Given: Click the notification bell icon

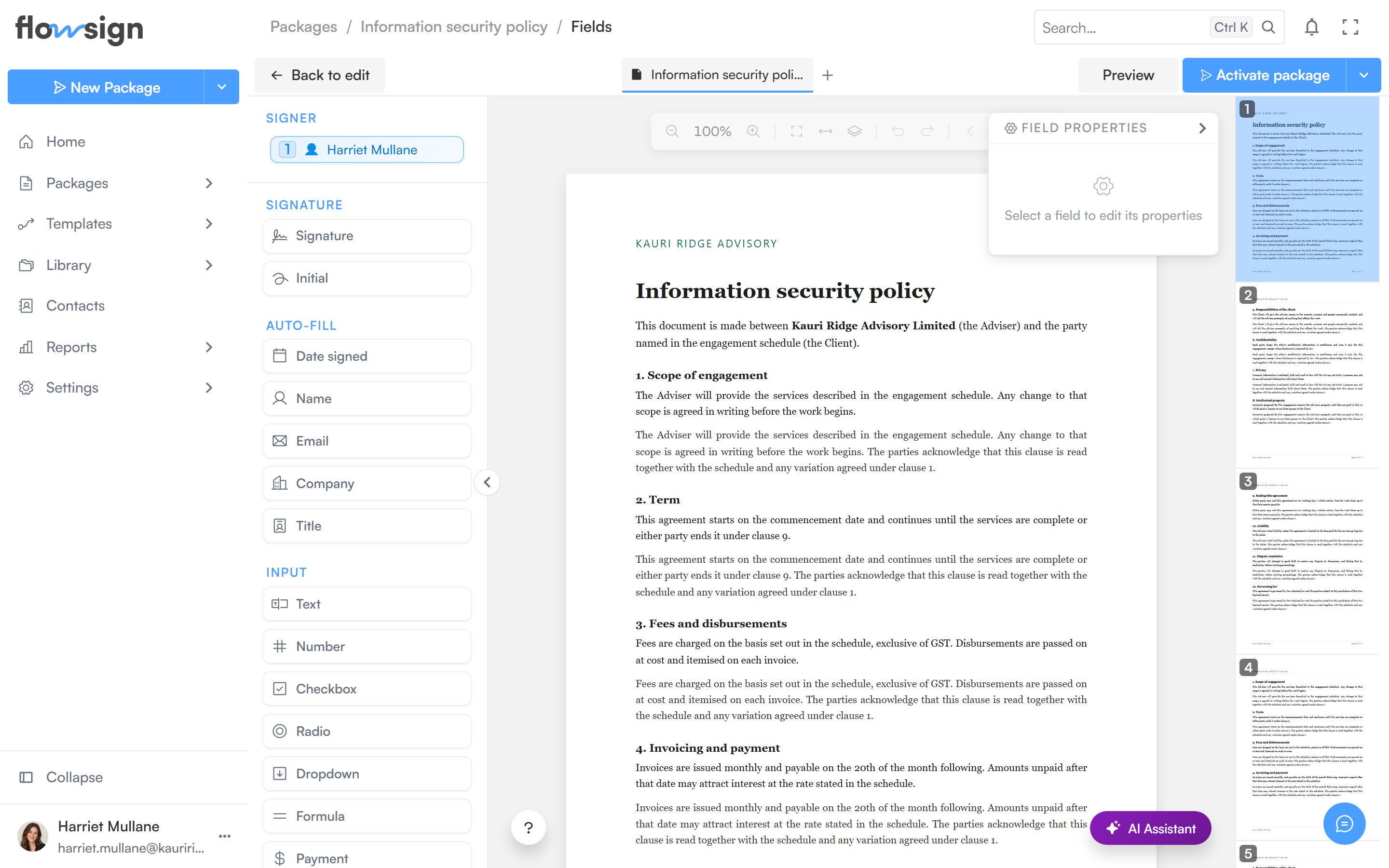Looking at the screenshot, I should (1311, 27).
